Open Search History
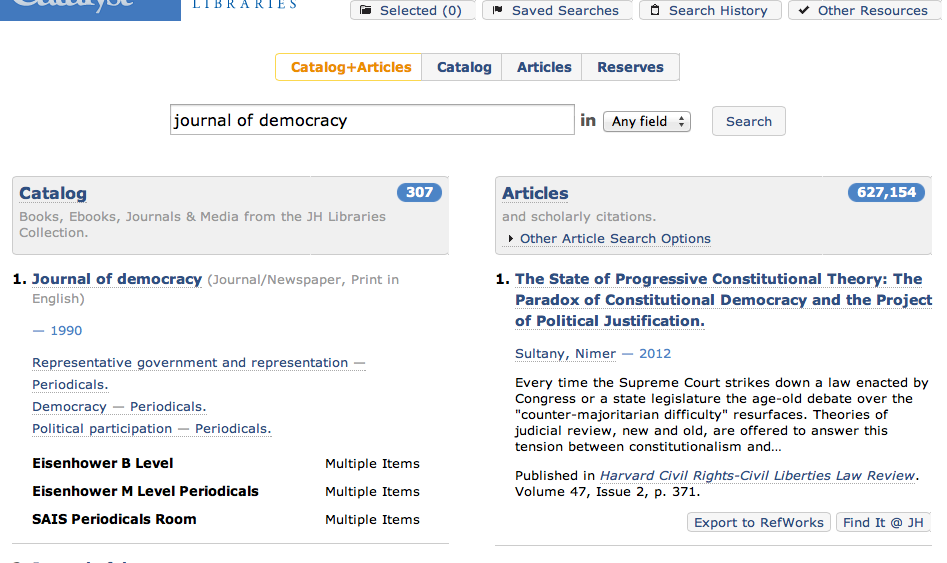The image size is (947, 563). (x=711, y=10)
